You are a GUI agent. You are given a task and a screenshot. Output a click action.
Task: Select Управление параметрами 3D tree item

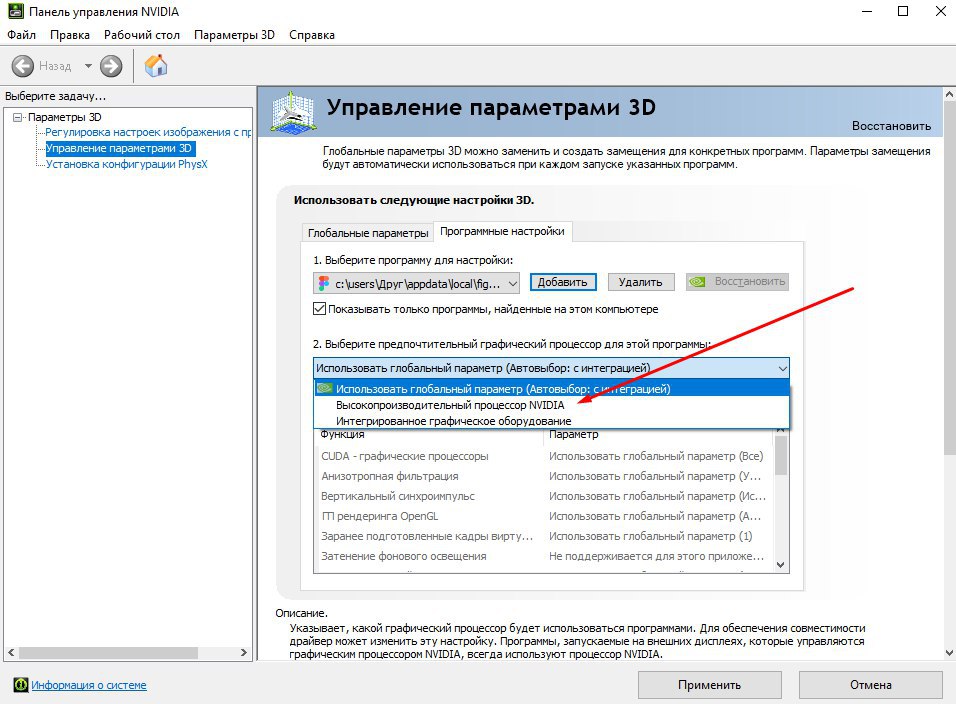(120, 148)
